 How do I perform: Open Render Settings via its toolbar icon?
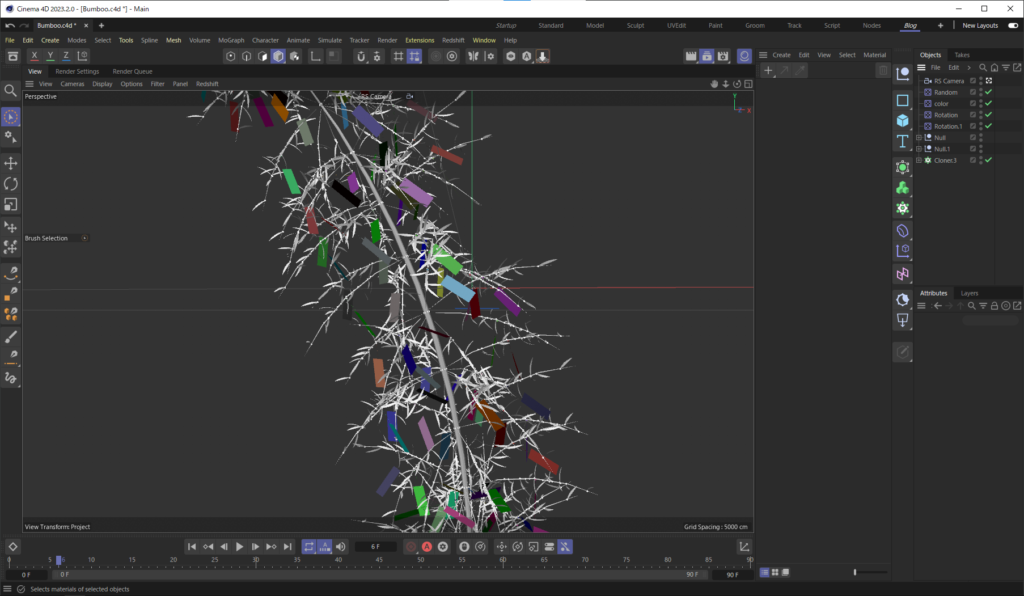click(723, 56)
